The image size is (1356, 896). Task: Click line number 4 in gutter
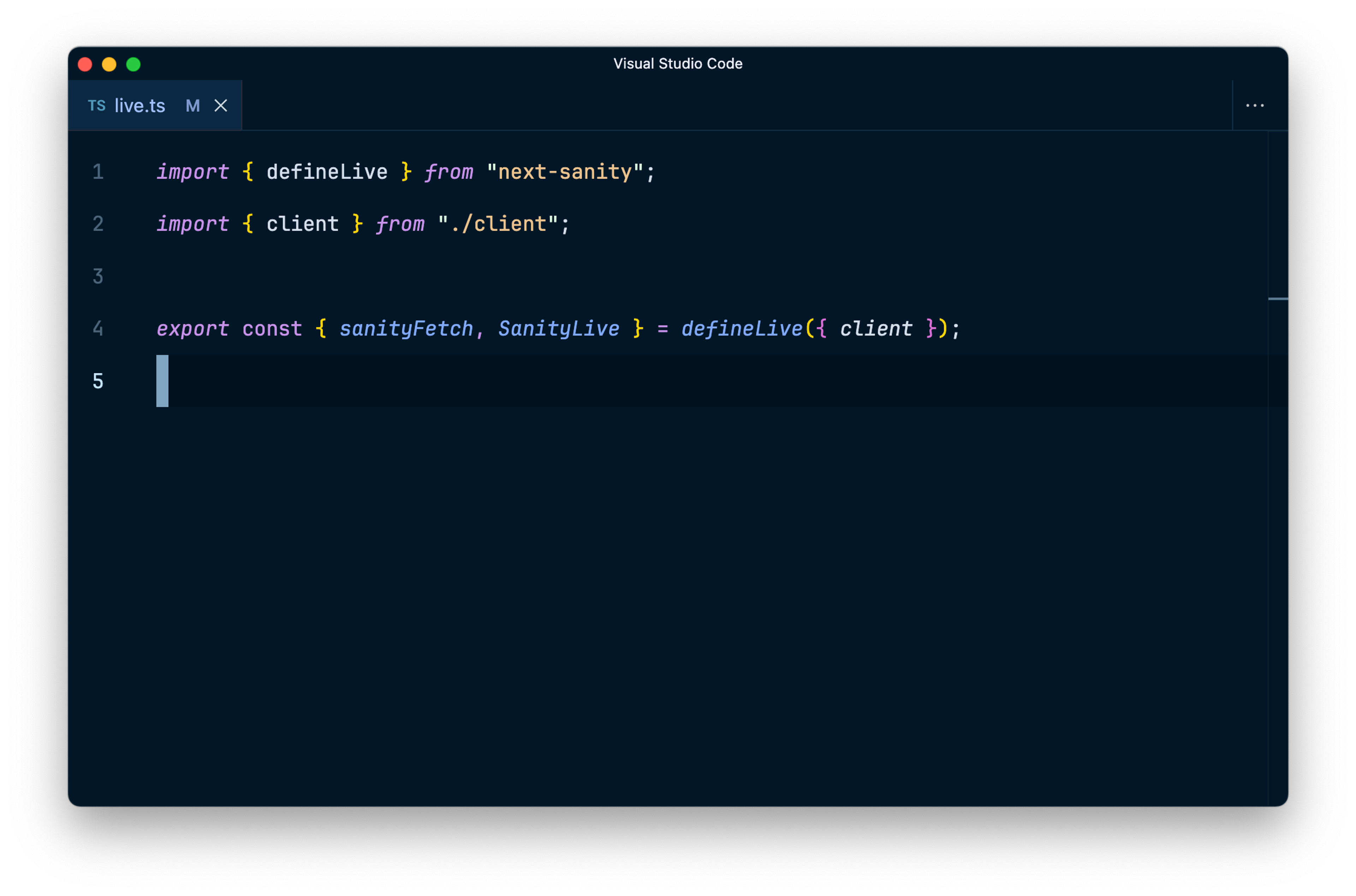(x=98, y=328)
